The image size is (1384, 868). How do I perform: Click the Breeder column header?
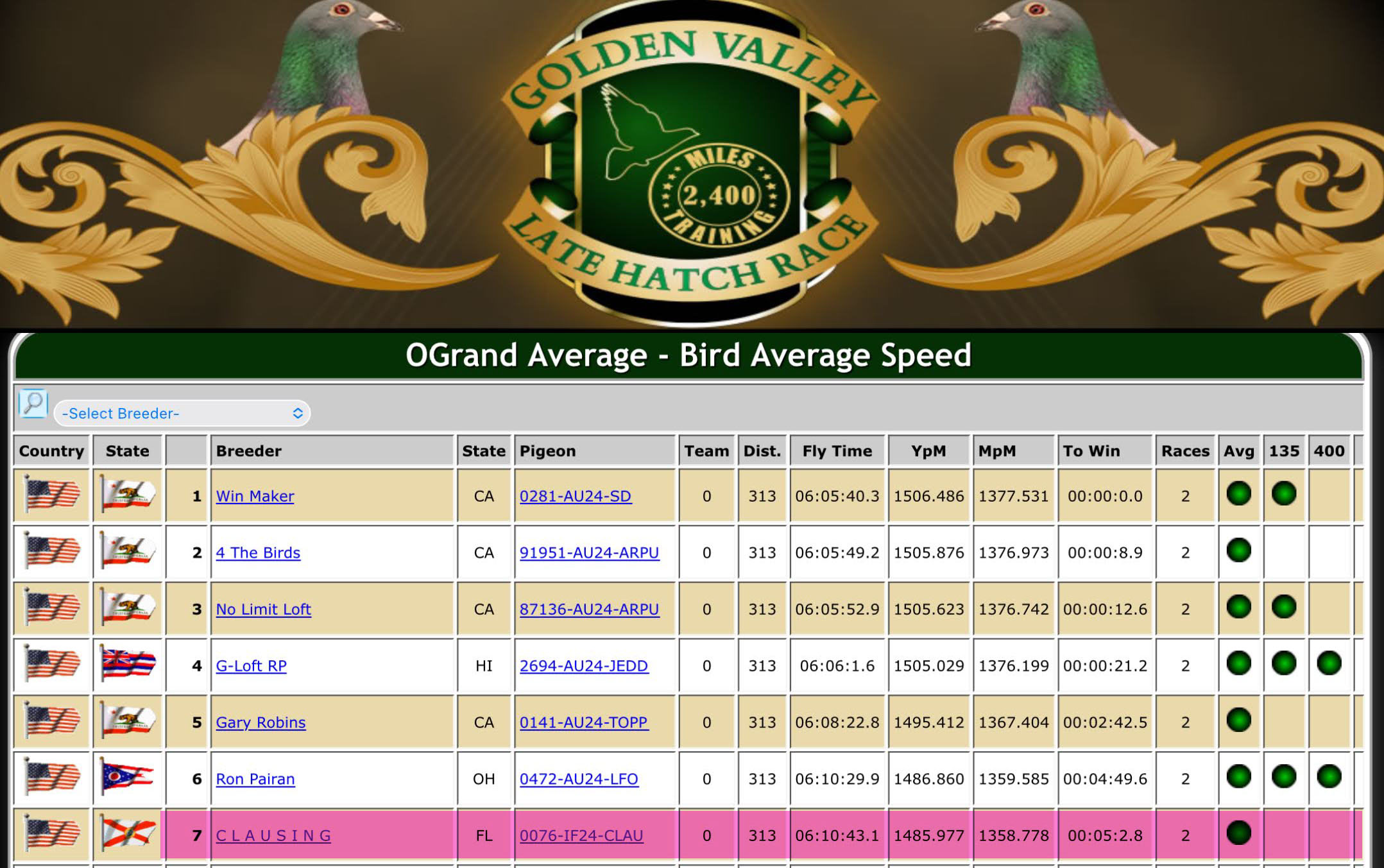pos(249,451)
